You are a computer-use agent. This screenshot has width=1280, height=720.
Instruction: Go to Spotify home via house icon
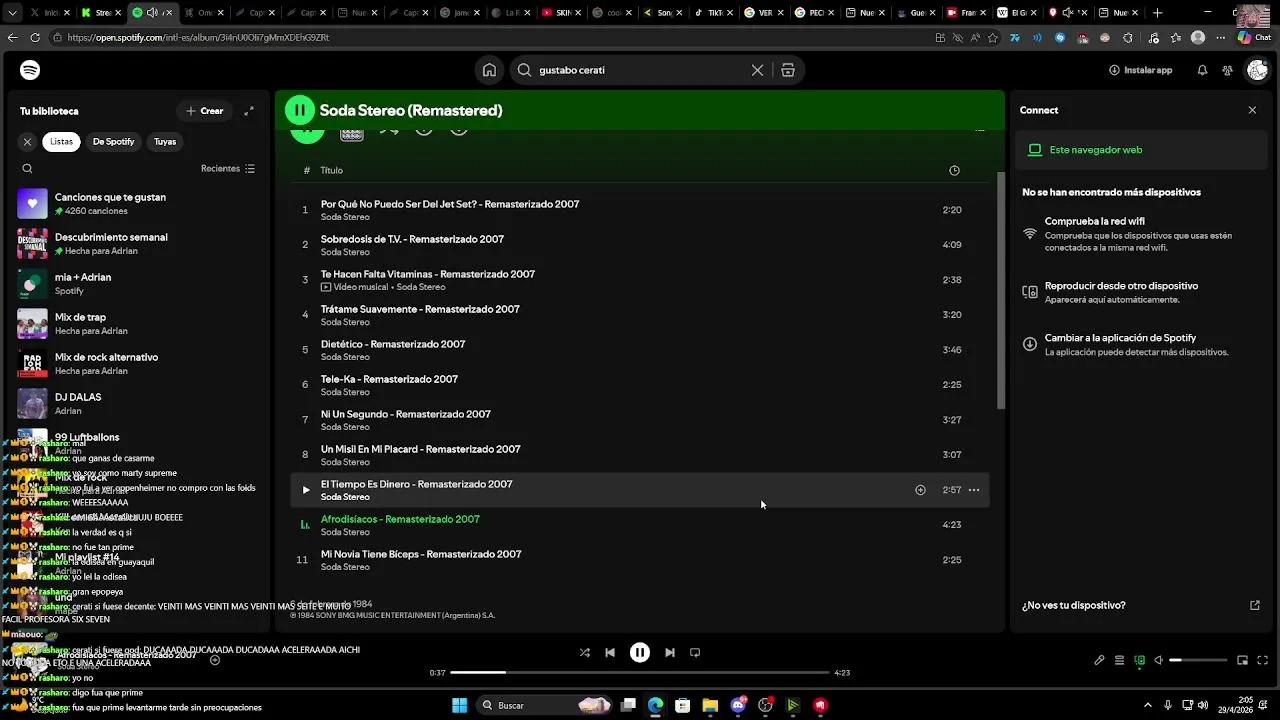489,70
